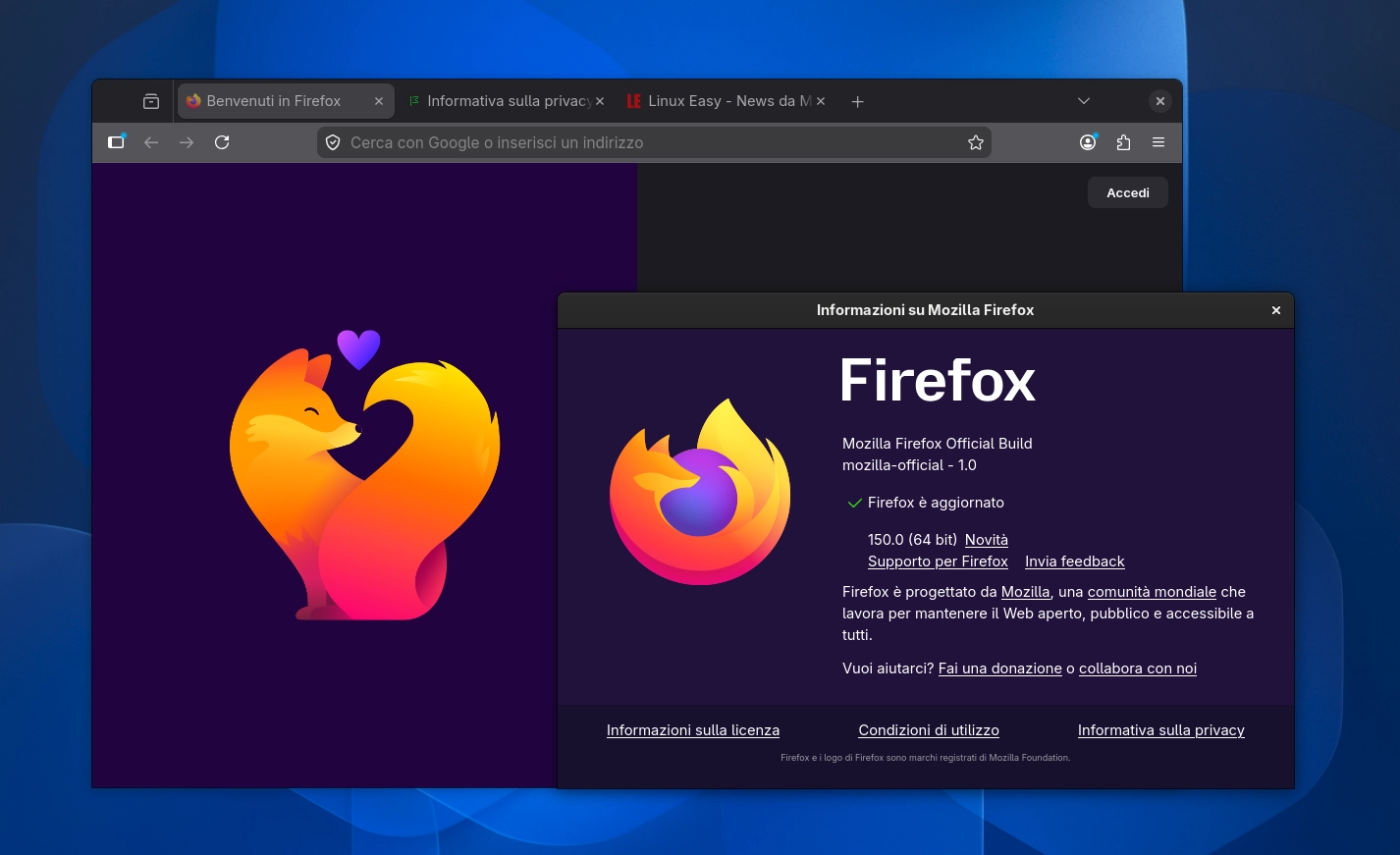Open the account profile icon
1400x855 pixels.
(1088, 142)
